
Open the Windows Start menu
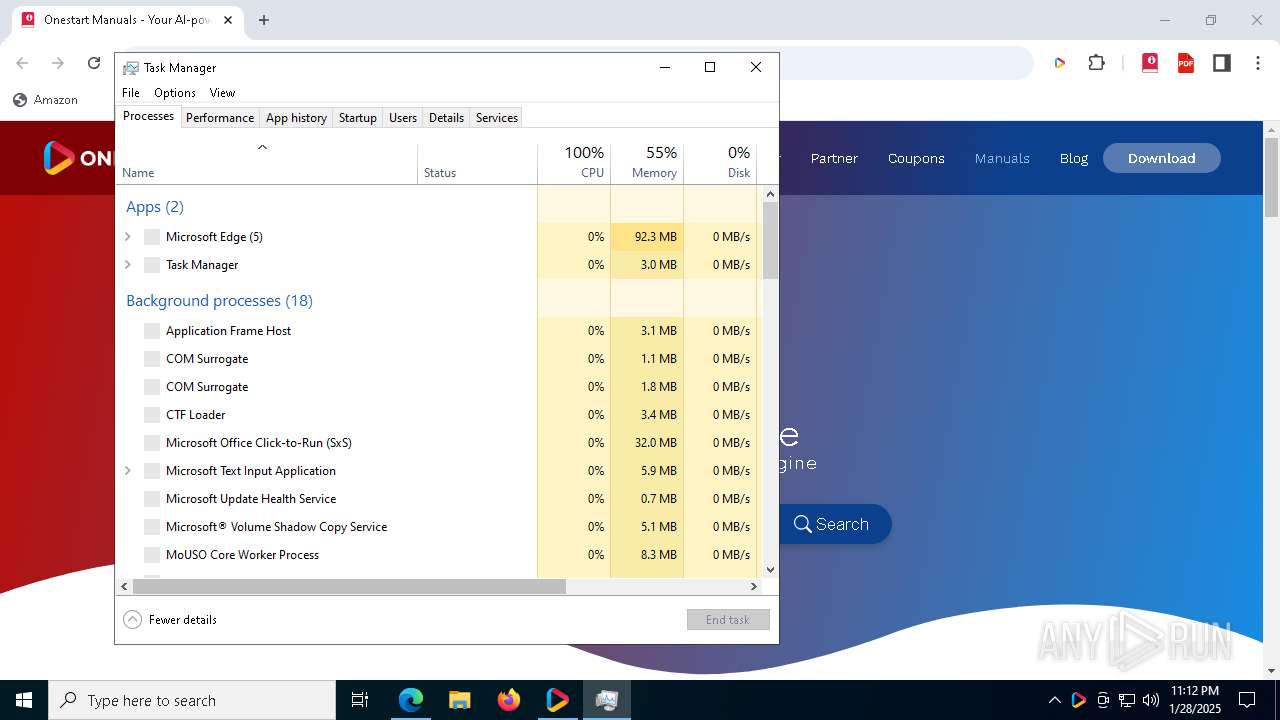tap(24, 700)
